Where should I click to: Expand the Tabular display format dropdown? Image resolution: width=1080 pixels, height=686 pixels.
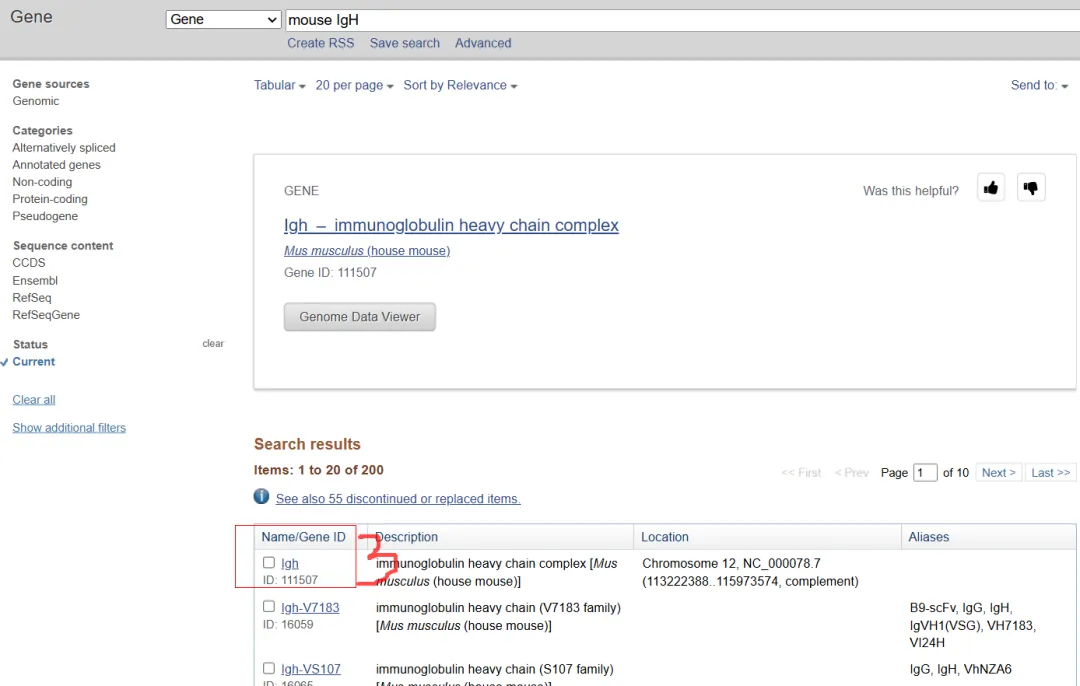click(279, 85)
